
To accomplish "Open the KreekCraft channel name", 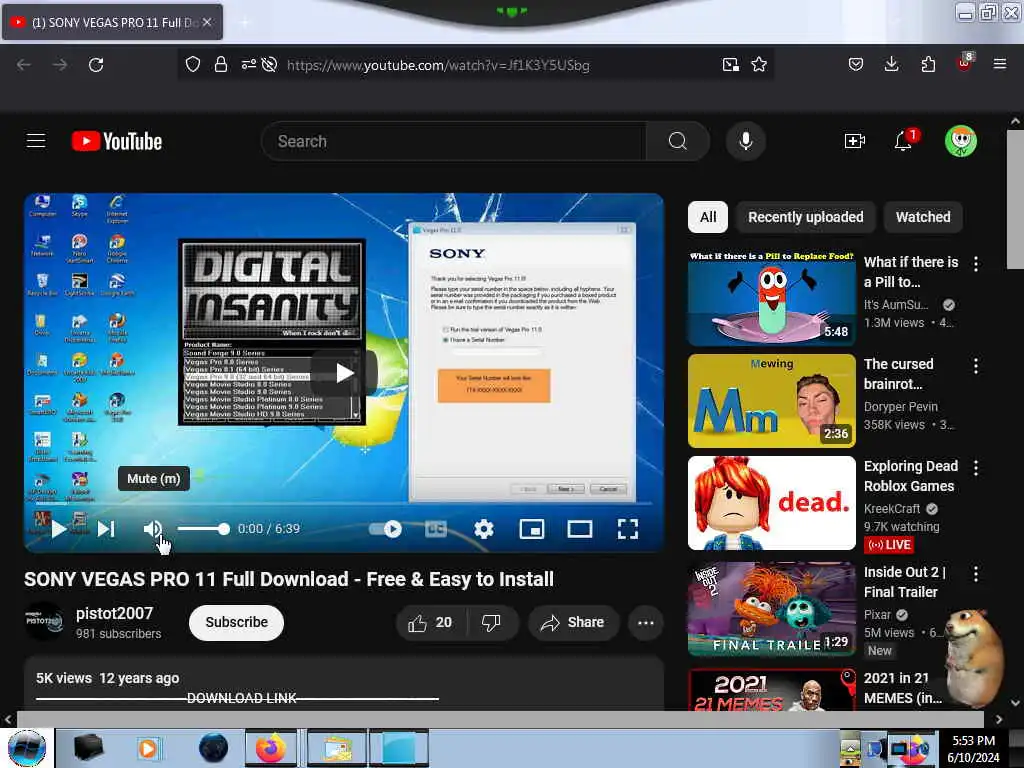I will pyautogui.click(x=892, y=509).
